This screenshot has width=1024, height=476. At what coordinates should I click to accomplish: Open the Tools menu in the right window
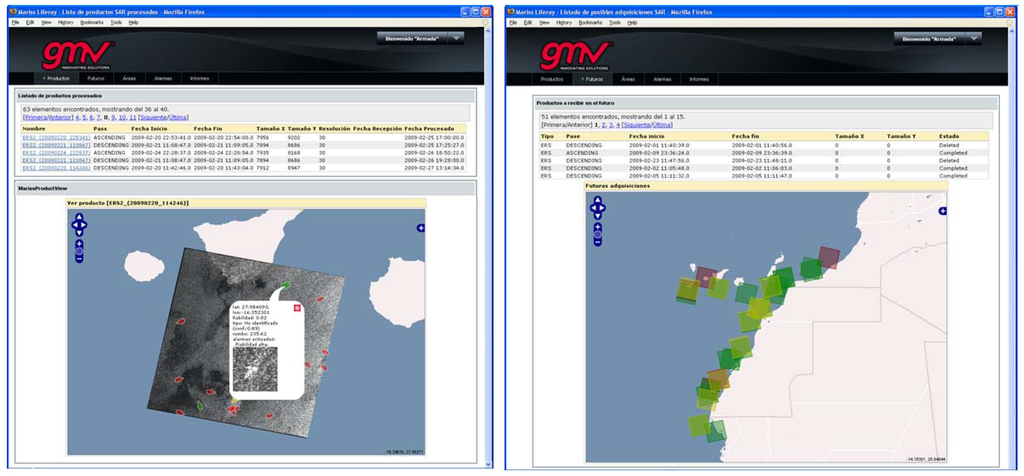pyautogui.click(x=615, y=22)
